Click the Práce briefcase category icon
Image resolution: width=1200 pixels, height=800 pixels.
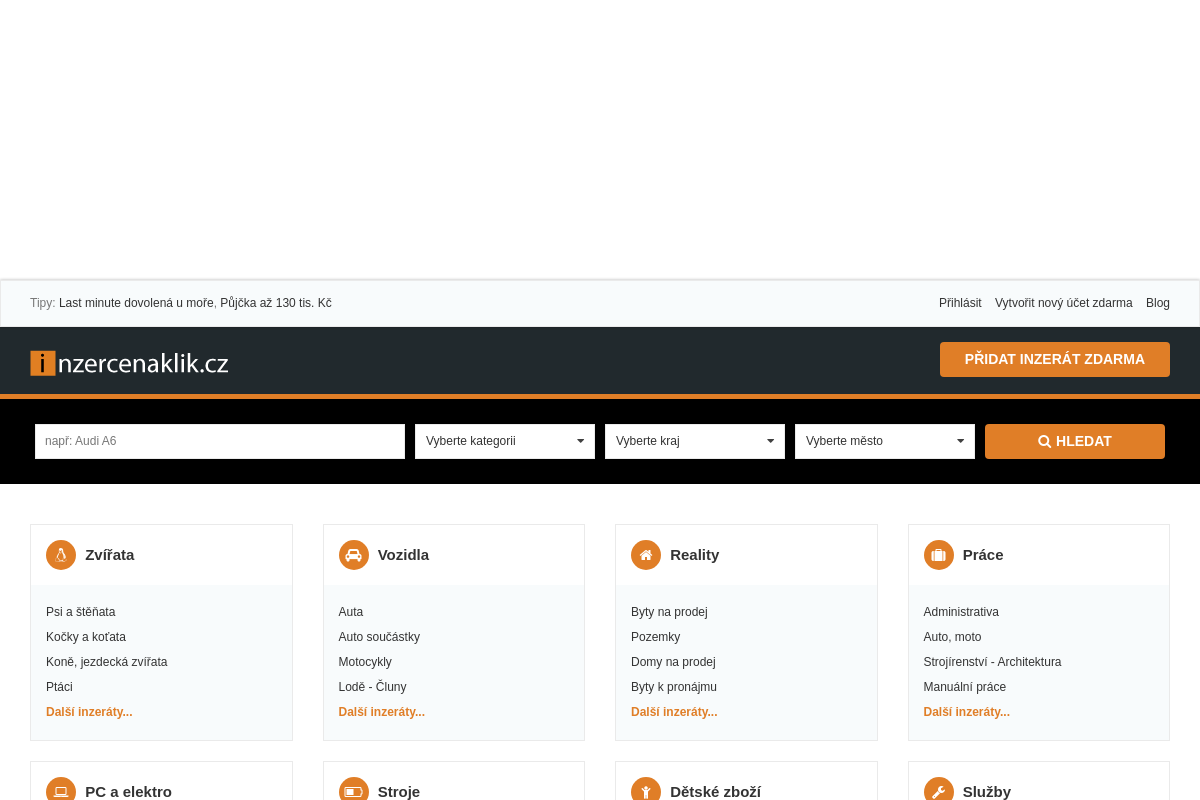[939, 555]
